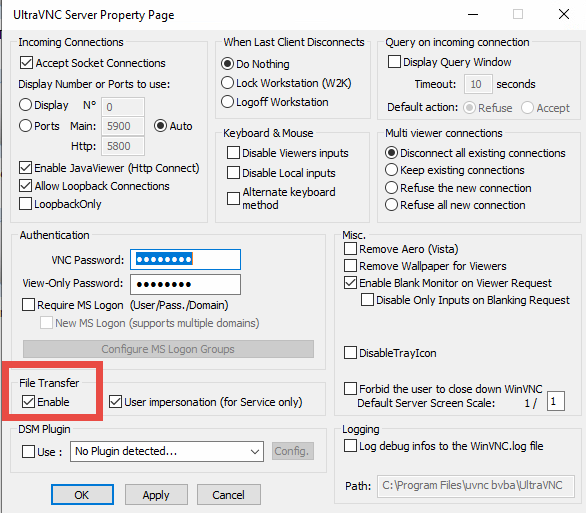Enable Require MS Logon checkbox
The image size is (586, 513).
28,305
